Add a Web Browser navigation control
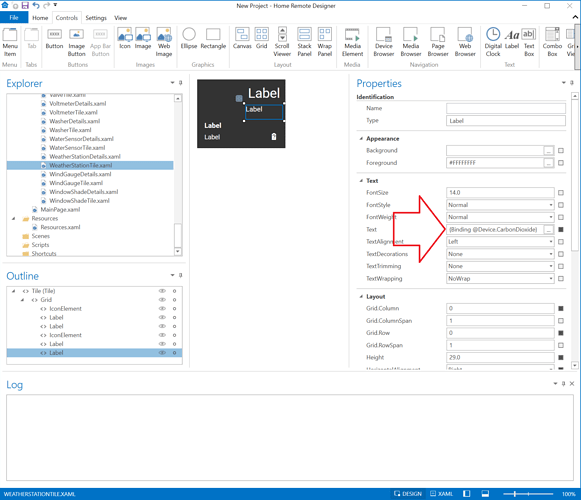 465,42
